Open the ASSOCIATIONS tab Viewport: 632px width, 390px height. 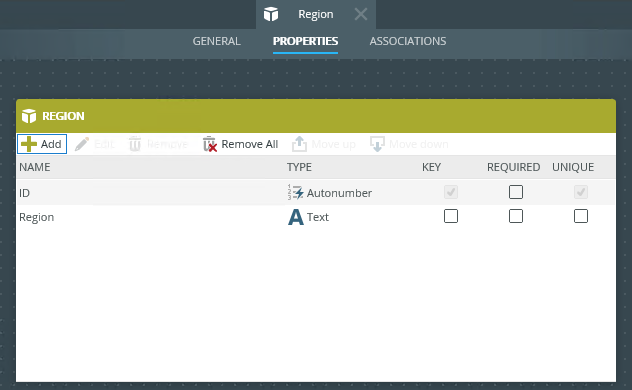(x=407, y=41)
